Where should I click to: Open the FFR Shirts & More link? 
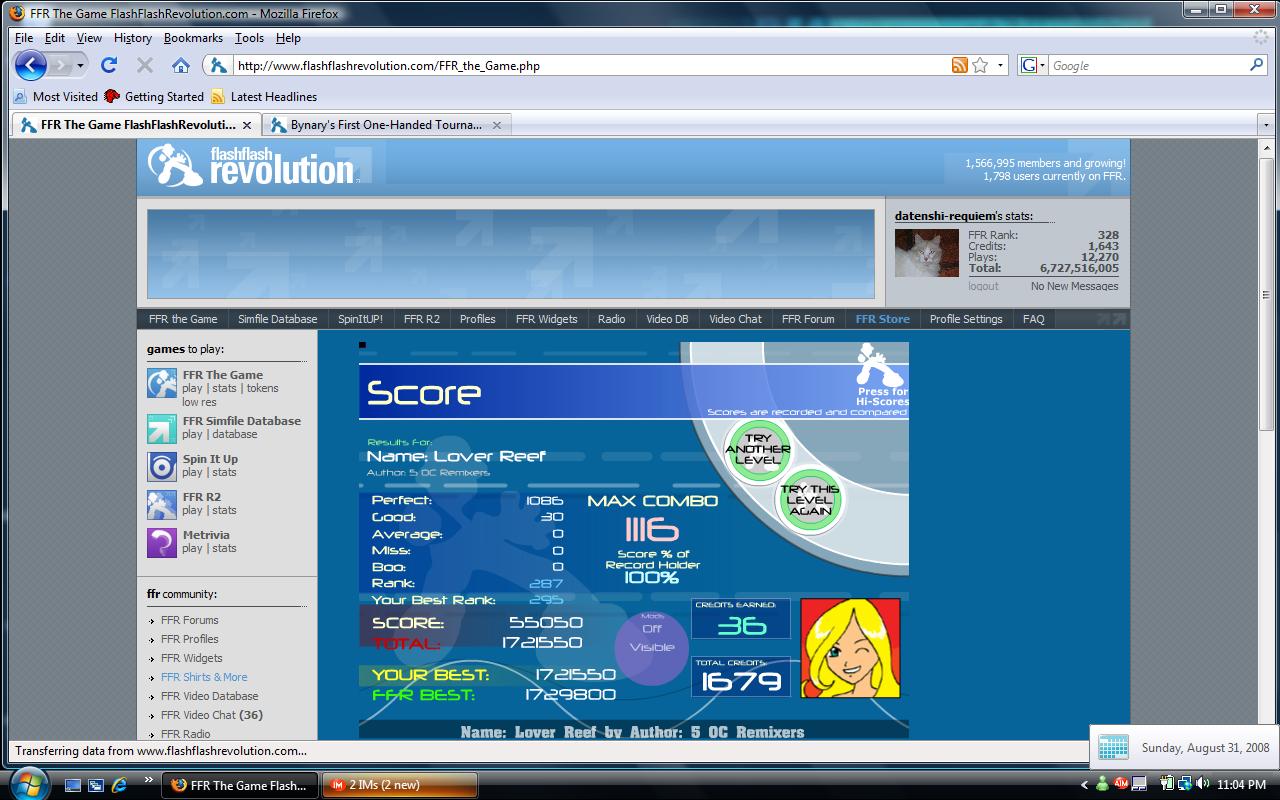point(204,677)
